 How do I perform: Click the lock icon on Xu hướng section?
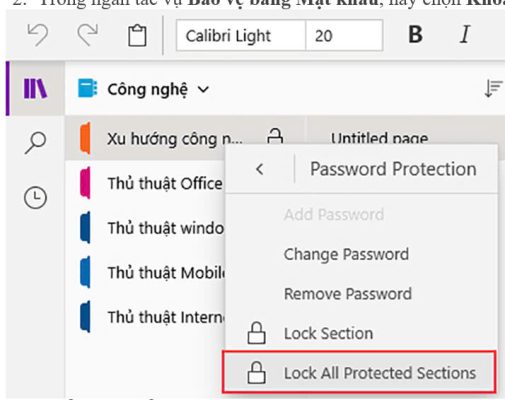coord(275,137)
